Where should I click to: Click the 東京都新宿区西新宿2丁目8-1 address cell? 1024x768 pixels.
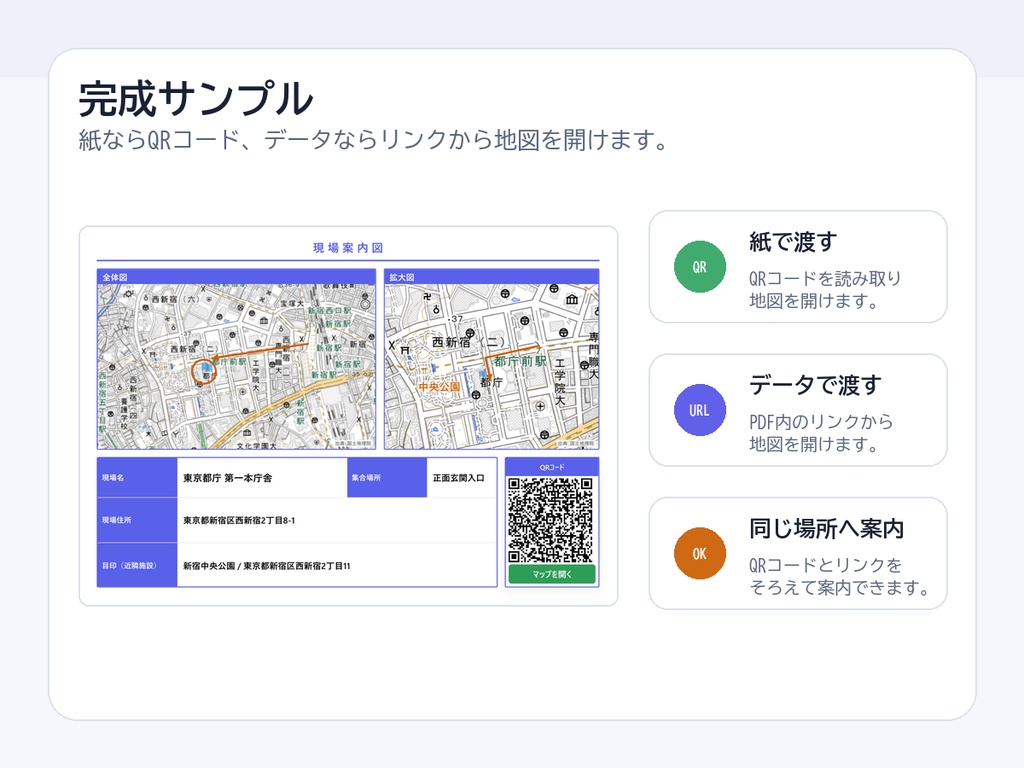[337, 520]
